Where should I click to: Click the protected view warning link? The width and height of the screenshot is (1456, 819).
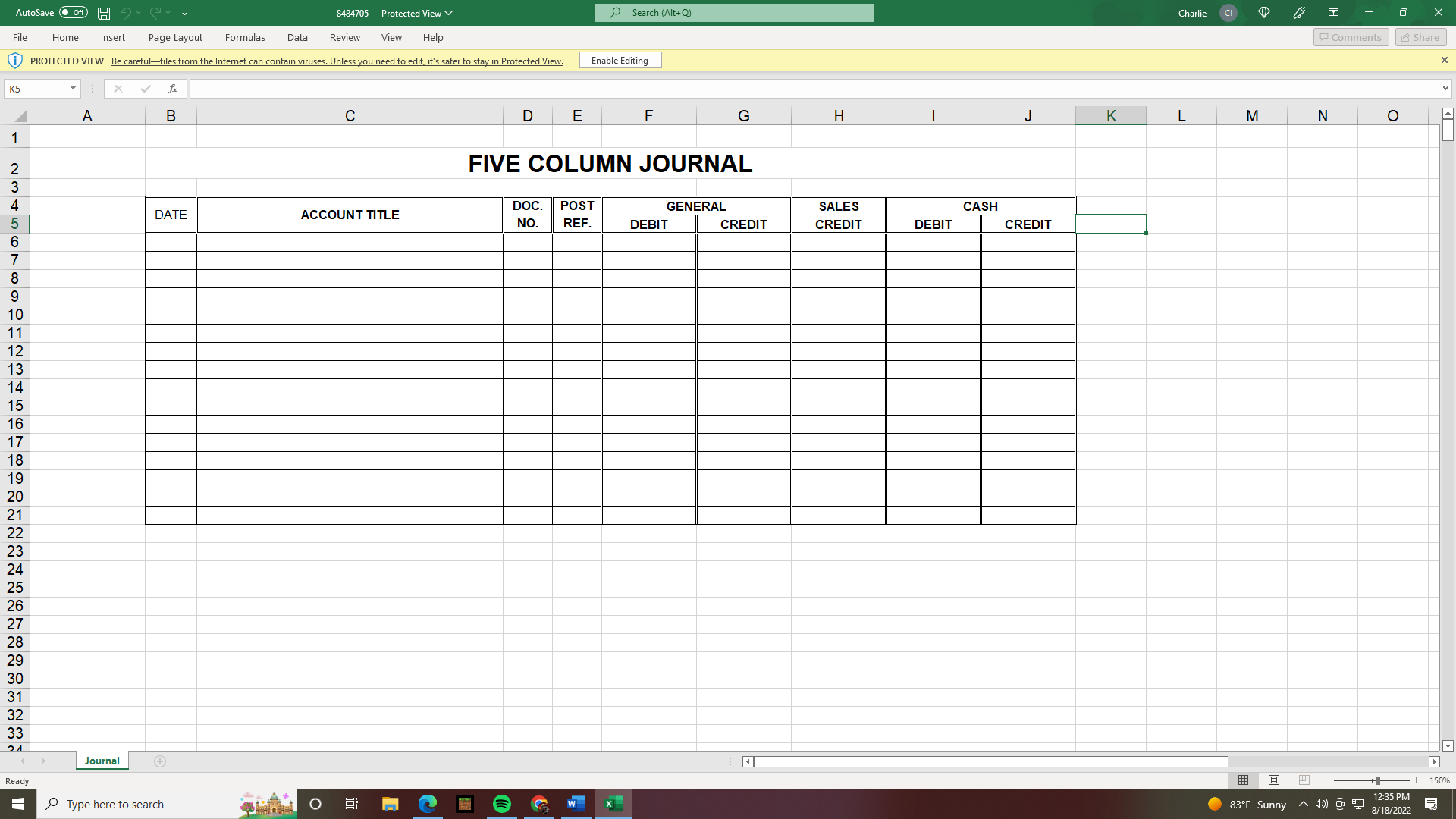[x=337, y=61]
